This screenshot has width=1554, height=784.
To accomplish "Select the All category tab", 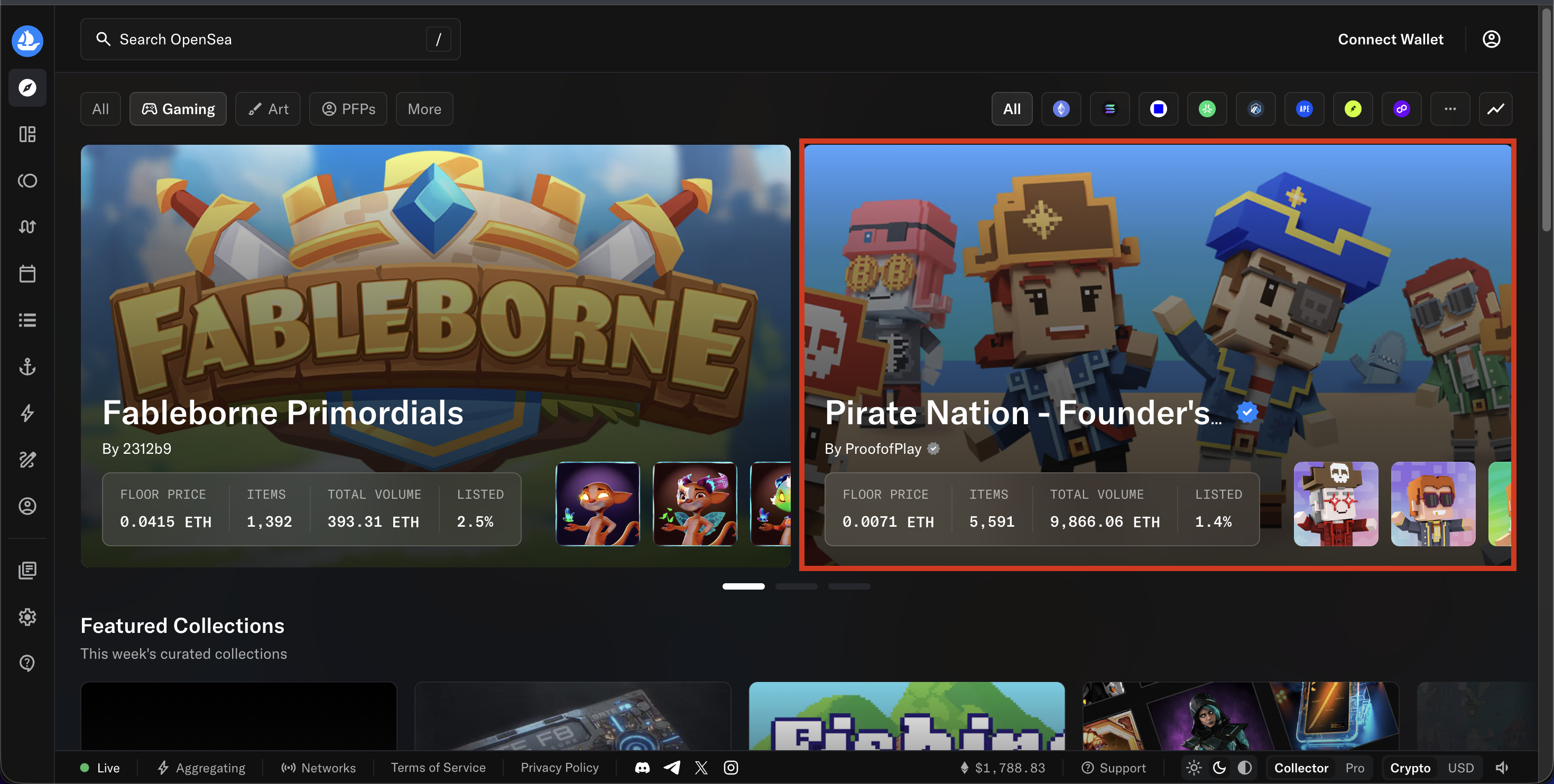I will point(100,109).
